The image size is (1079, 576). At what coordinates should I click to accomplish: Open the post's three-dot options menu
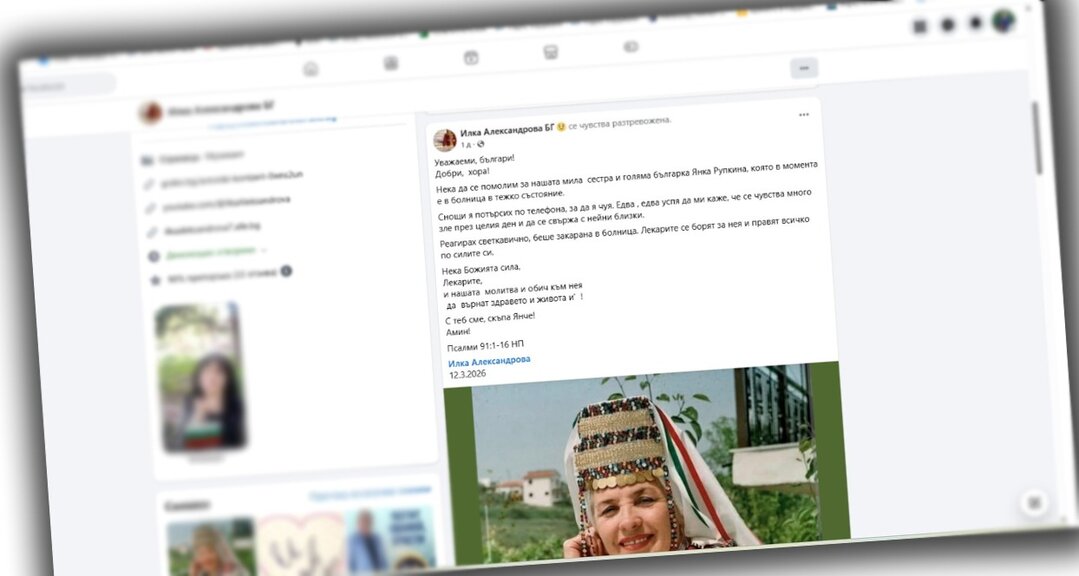(804, 115)
